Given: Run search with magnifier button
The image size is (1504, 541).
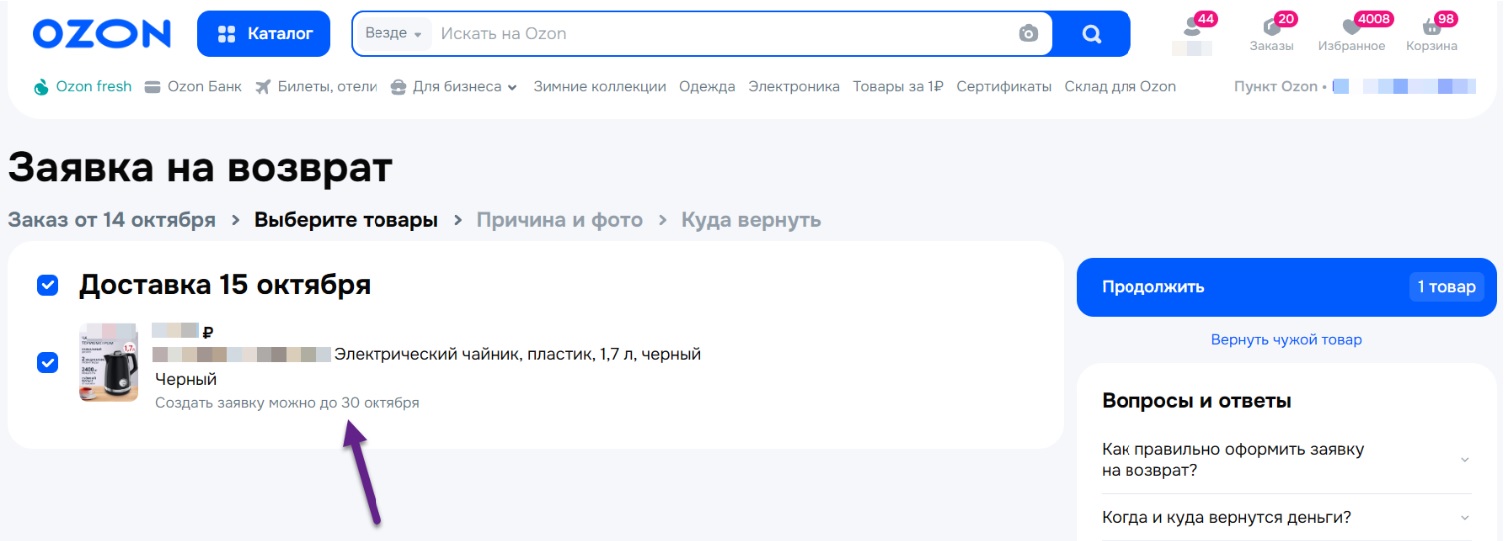Looking at the screenshot, I should coord(1091,34).
